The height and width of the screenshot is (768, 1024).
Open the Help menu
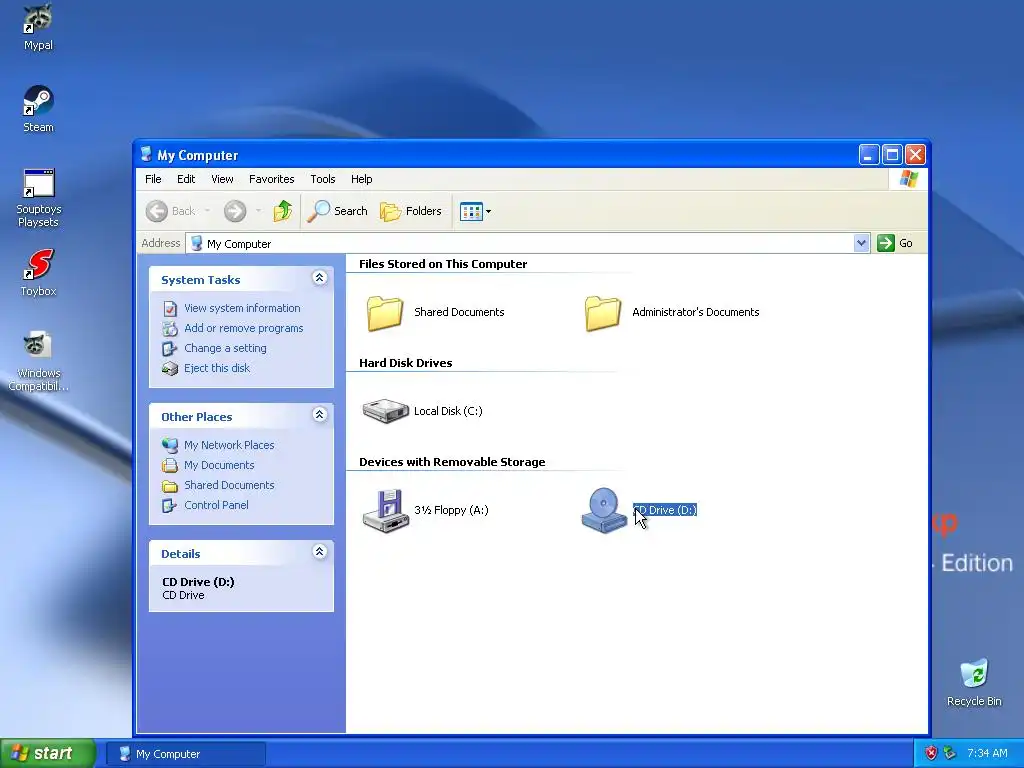(x=361, y=179)
